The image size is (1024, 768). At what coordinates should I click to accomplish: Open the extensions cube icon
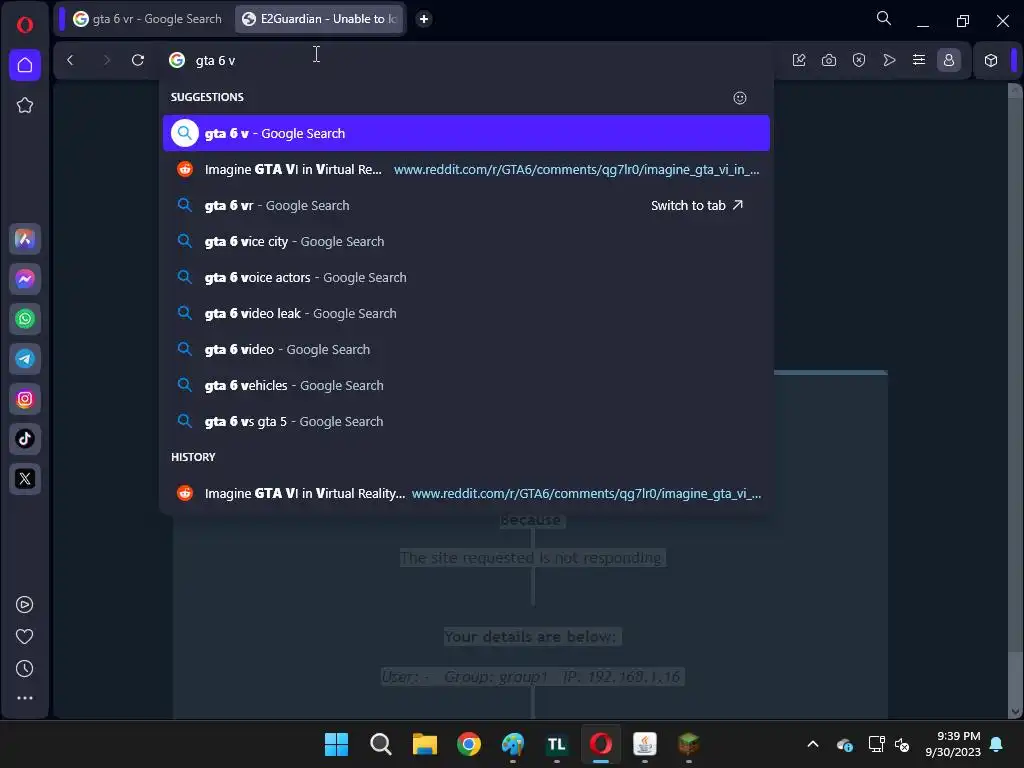click(x=991, y=60)
